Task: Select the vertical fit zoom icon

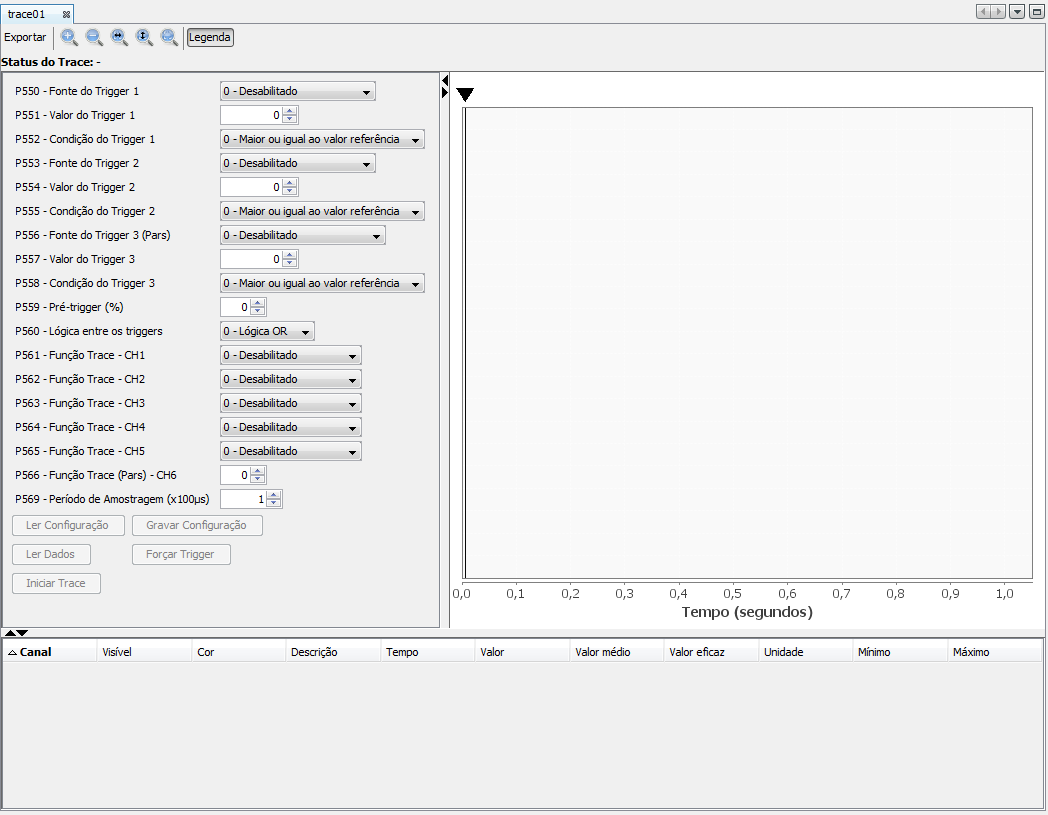Action: [143, 37]
